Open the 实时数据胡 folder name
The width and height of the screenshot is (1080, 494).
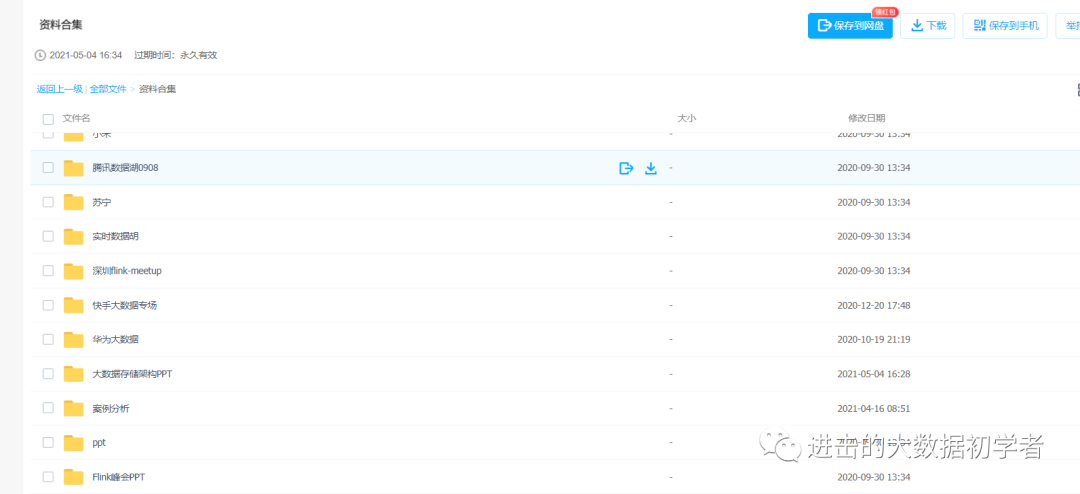pos(116,236)
